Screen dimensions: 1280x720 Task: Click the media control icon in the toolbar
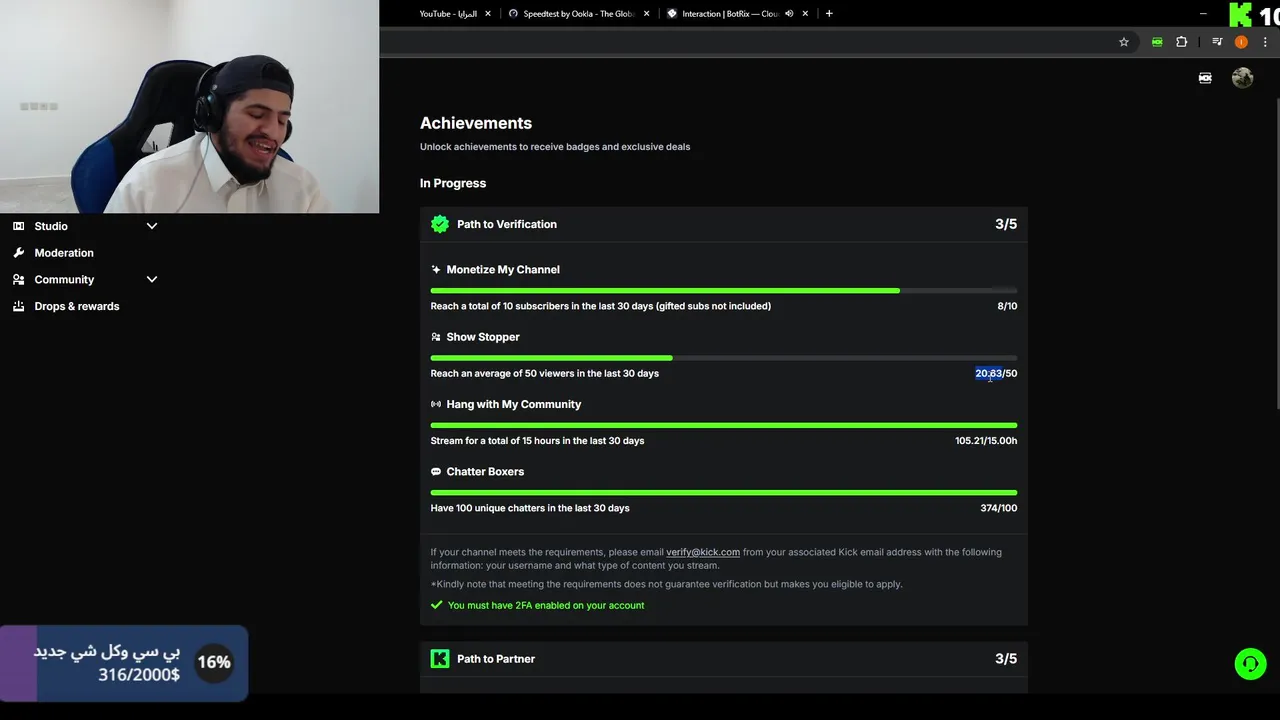pos(1217,42)
